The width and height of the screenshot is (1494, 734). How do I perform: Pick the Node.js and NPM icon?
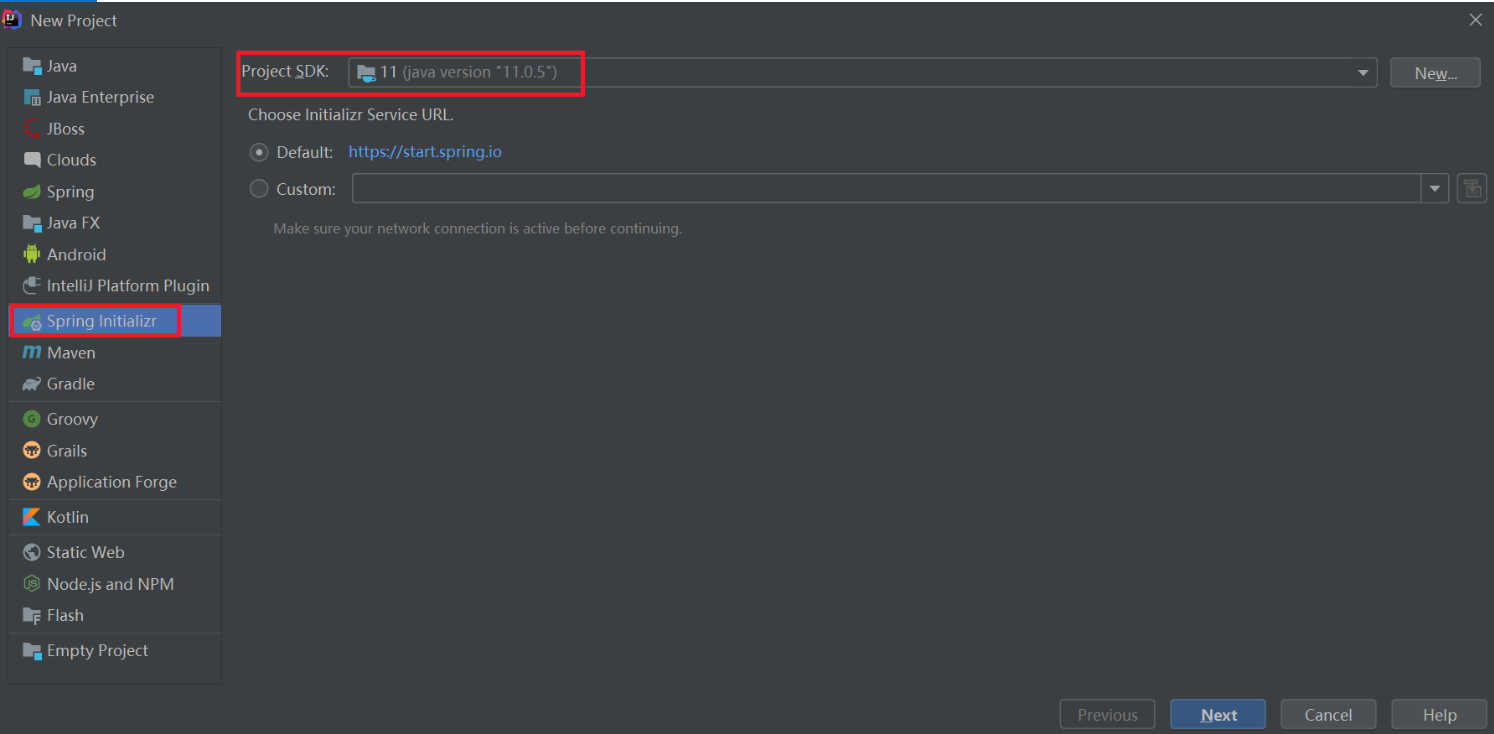coord(32,584)
